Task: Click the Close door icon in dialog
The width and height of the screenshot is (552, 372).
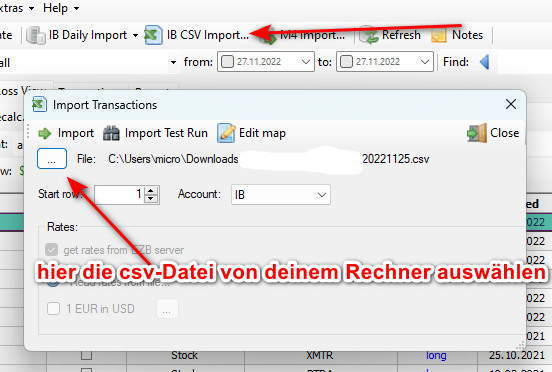Action: point(477,133)
